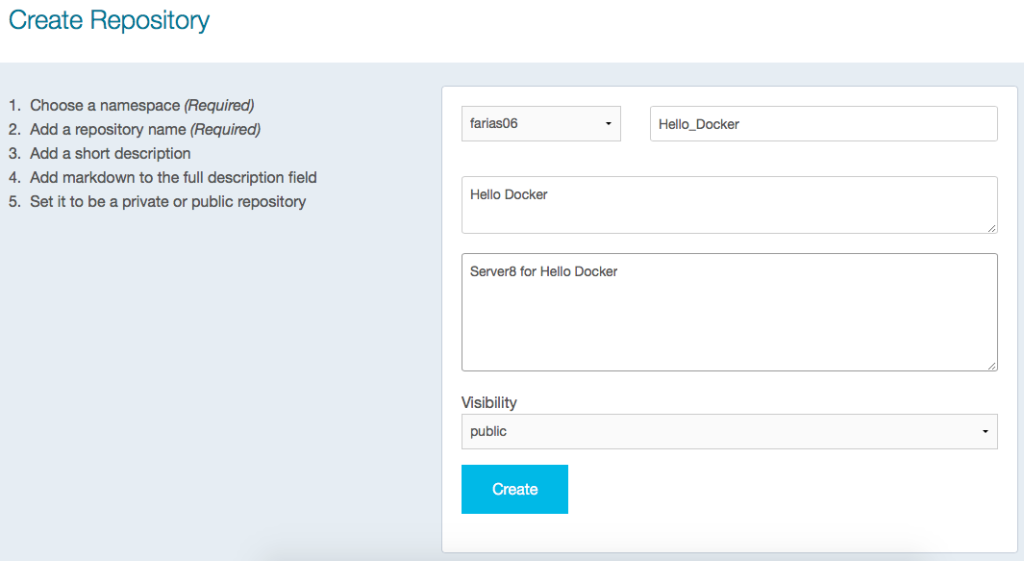Click the Hello_Docker repository name field
1024x561 pixels.
[x=823, y=124]
